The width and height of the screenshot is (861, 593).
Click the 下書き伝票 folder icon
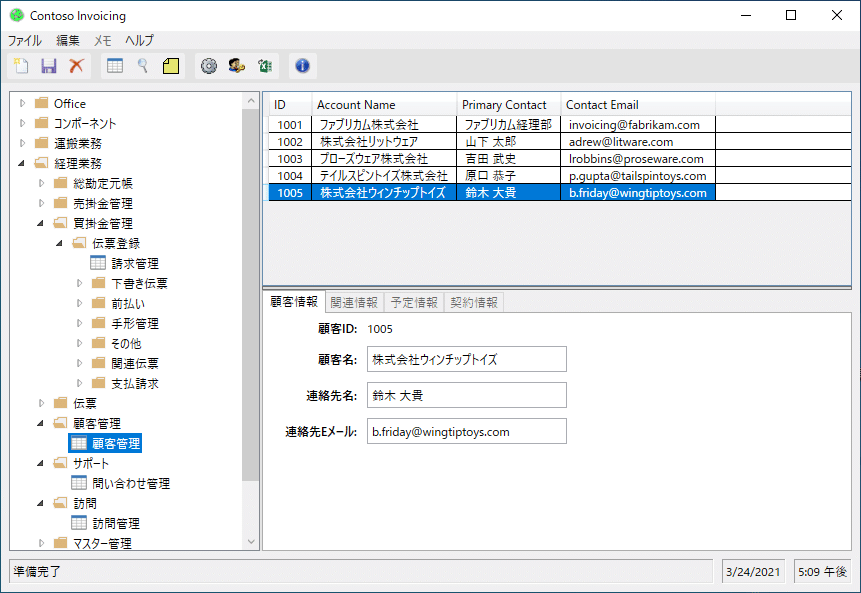pyautogui.click(x=98, y=283)
